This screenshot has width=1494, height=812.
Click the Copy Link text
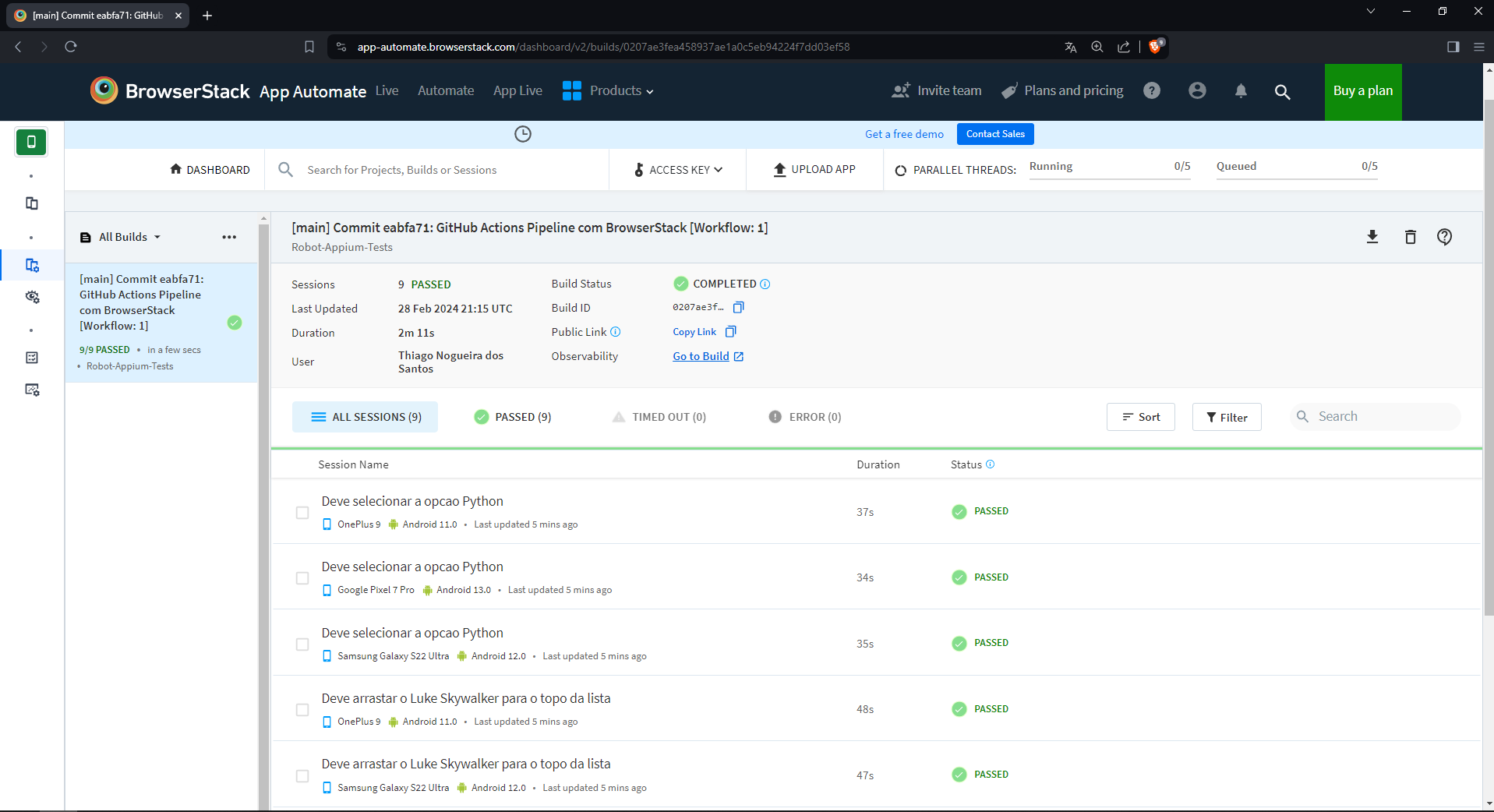click(694, 332)
